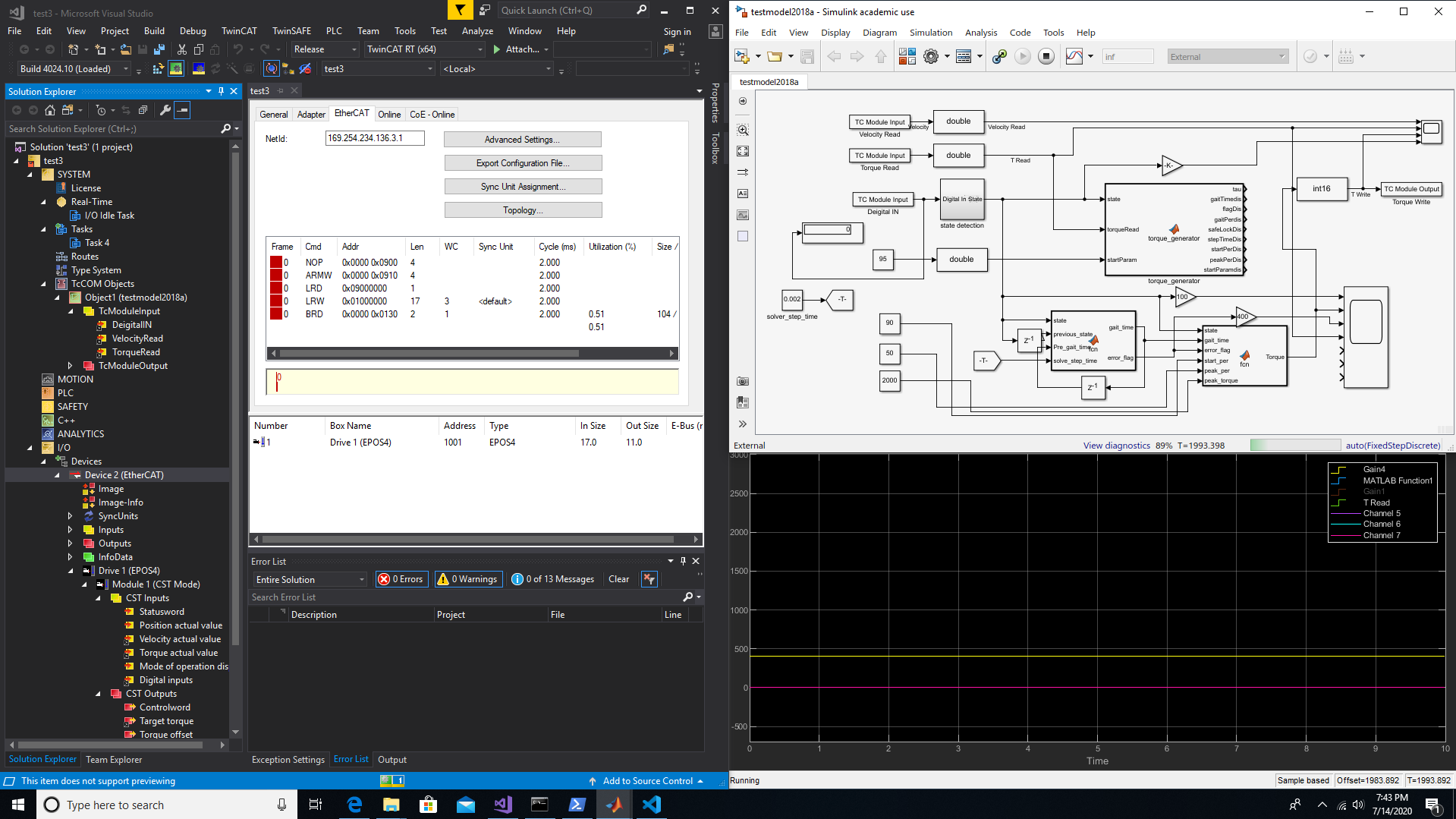The image size is (1456, 819).
Task: Switch to the CoE - Online tab
Action: (x=432, y=115)
